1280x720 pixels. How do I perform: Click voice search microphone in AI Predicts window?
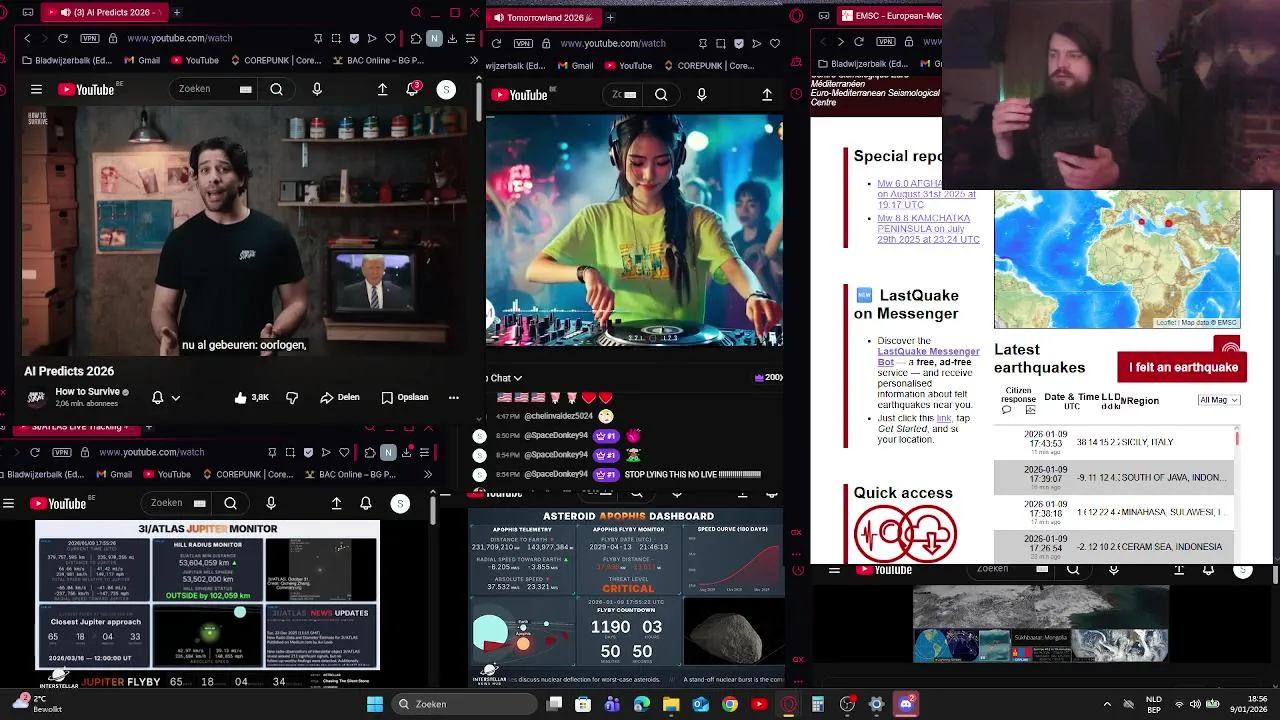(x=317, y=89)
